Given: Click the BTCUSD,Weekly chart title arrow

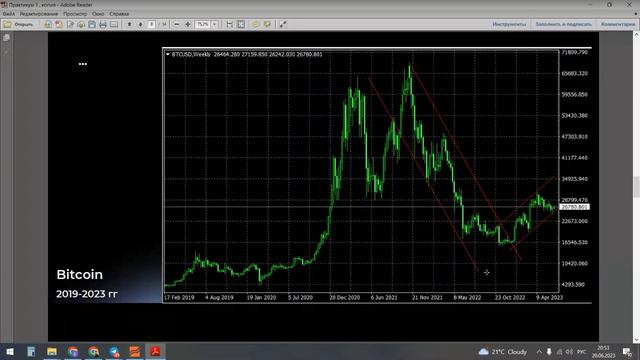Looking at the screenshot, I should (x=167, y=54).
